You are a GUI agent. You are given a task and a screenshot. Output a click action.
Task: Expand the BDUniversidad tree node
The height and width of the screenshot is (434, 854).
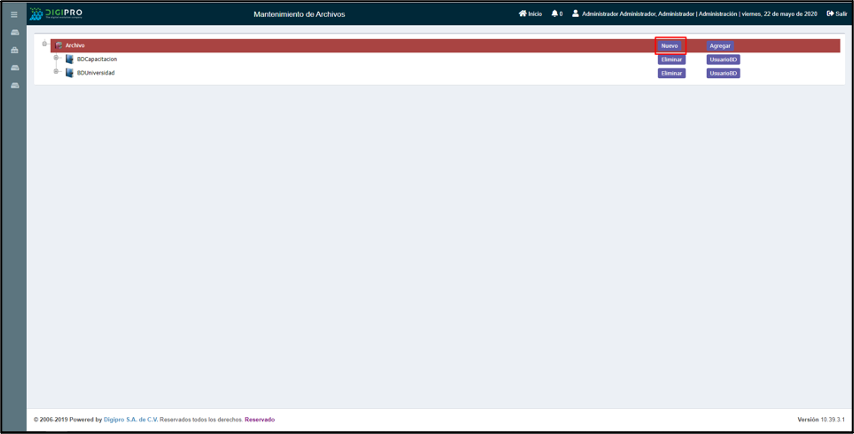[x=56, y=72]
